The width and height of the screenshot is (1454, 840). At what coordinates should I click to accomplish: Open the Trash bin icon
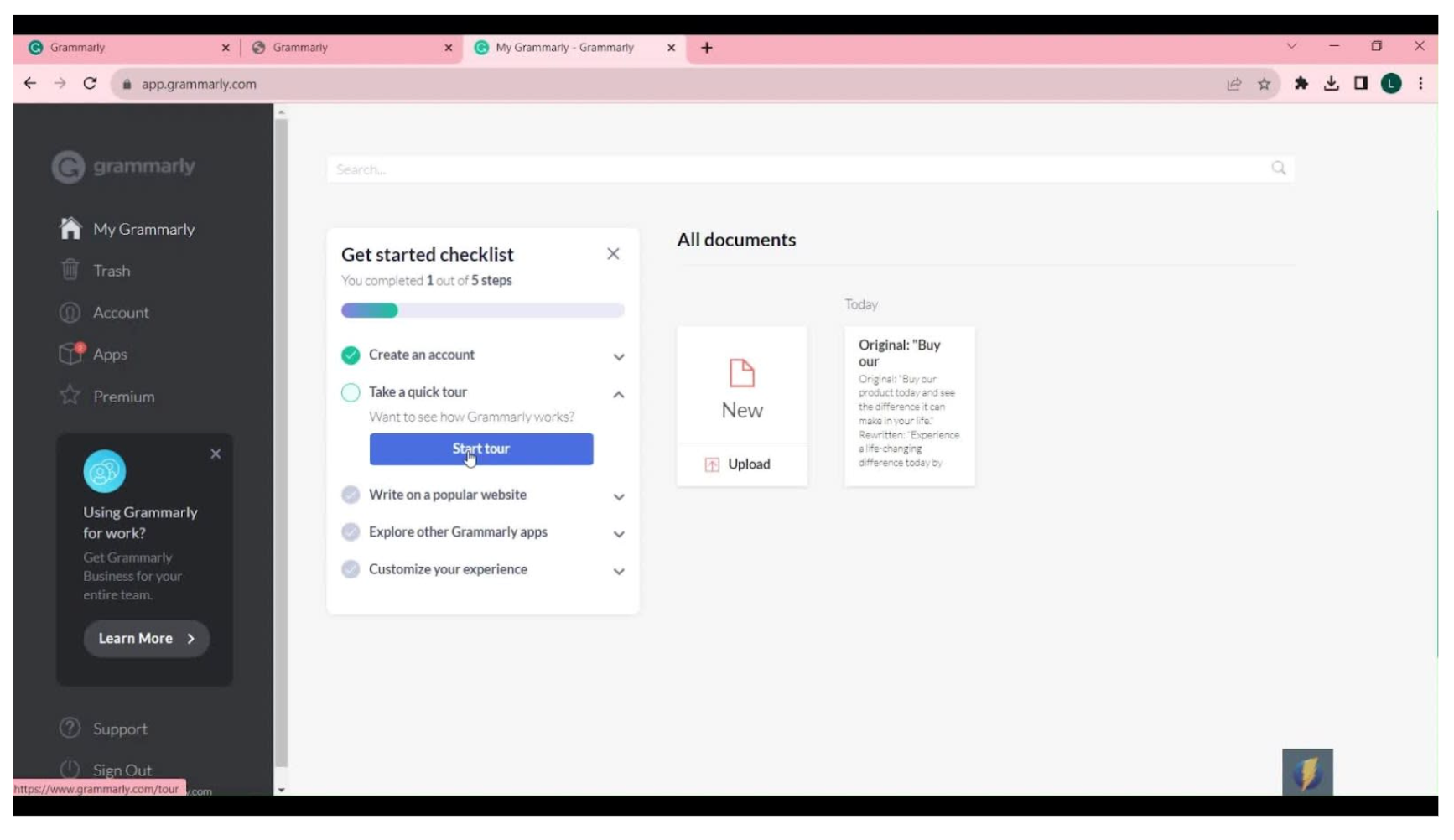(70, 270)
